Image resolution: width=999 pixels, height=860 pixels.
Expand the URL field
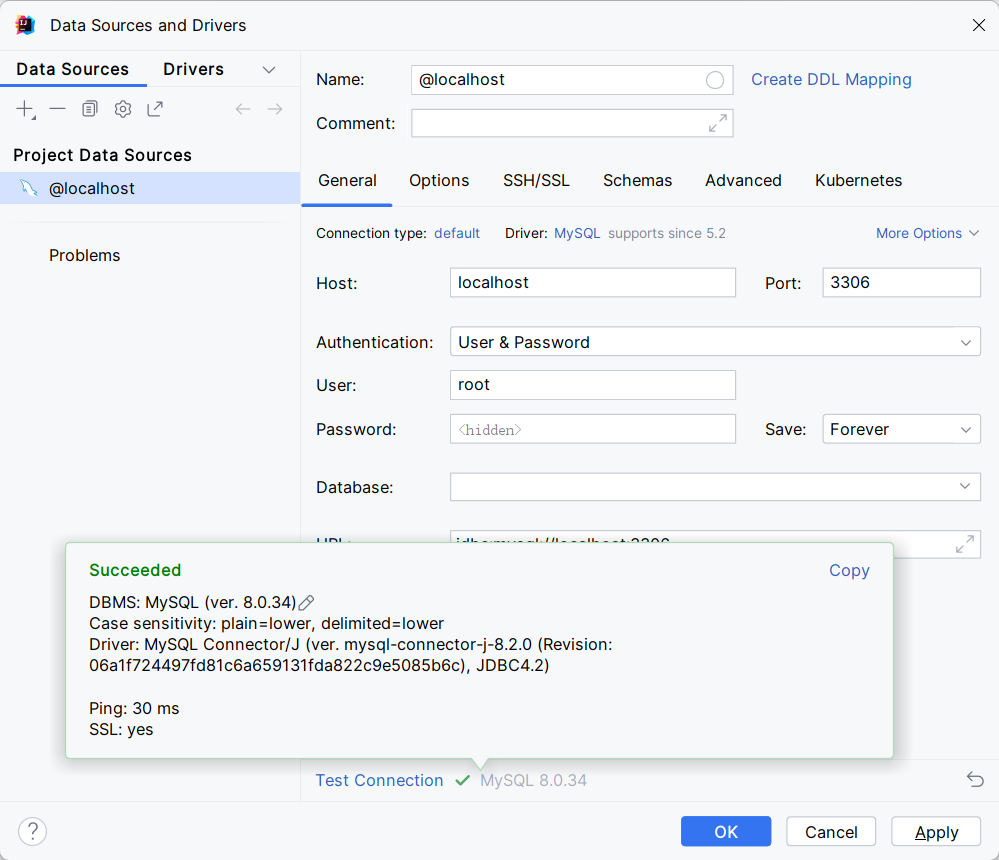(965, 544)
